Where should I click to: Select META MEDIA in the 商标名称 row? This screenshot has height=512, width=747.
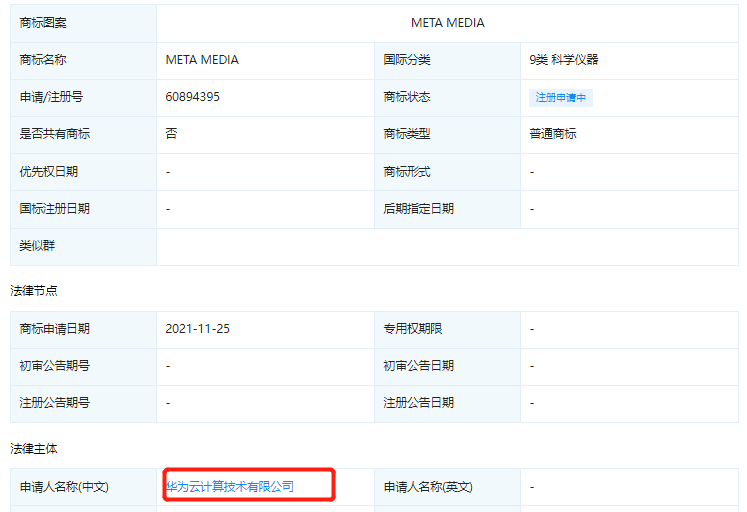click(x=202, y=60)
